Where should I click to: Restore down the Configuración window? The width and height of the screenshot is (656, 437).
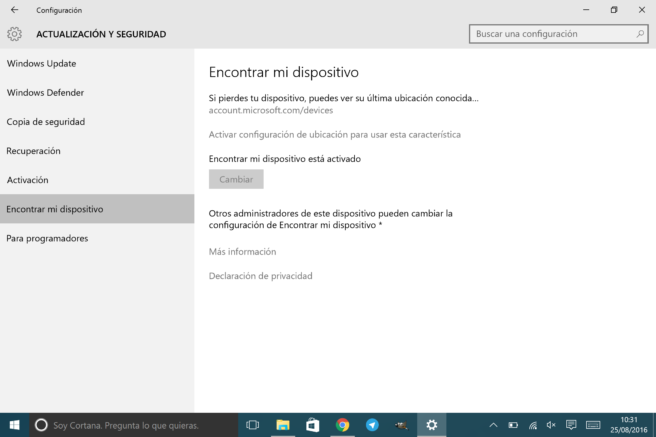tap(614, 10)
